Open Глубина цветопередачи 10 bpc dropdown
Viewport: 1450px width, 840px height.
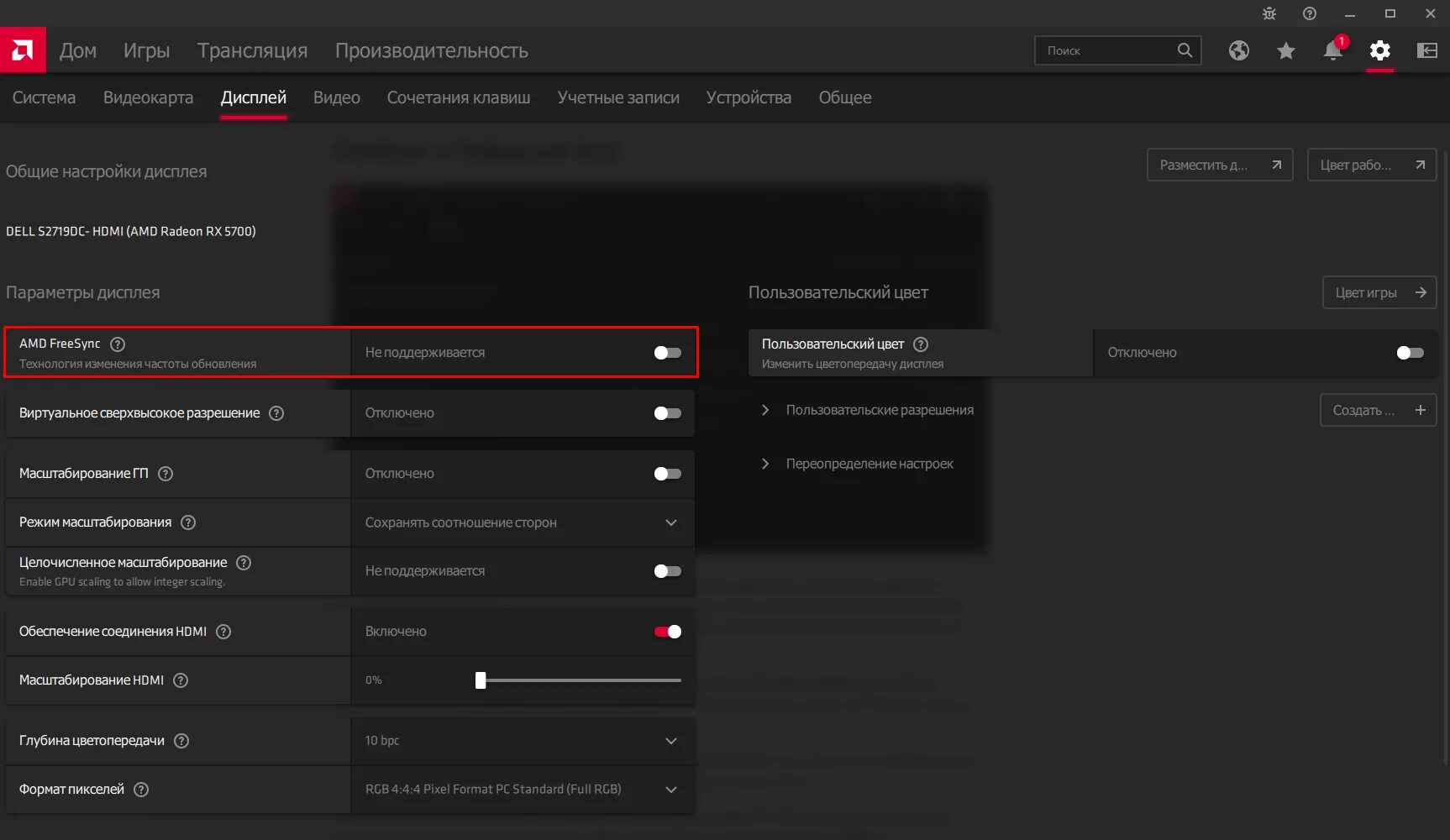[x=523, y=741]
